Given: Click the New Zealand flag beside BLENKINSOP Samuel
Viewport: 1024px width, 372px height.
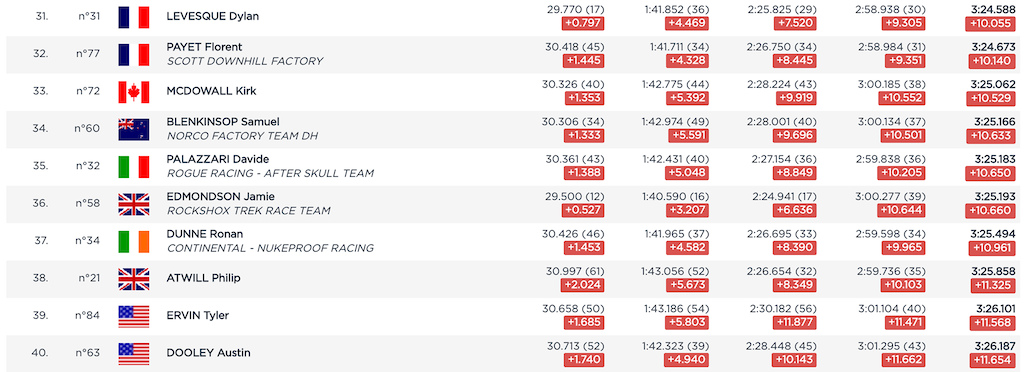Looking at the screenshot, I should pos(134,129).
